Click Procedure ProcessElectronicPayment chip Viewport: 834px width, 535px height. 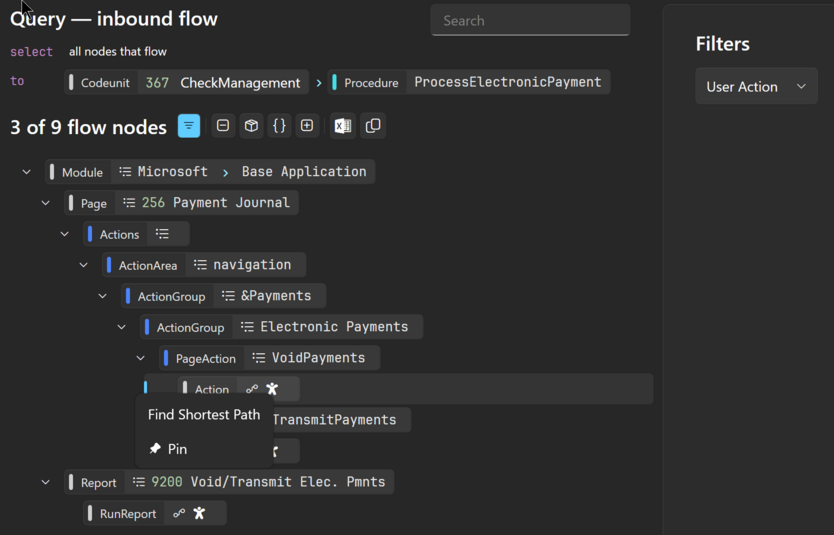click(470, 83)
